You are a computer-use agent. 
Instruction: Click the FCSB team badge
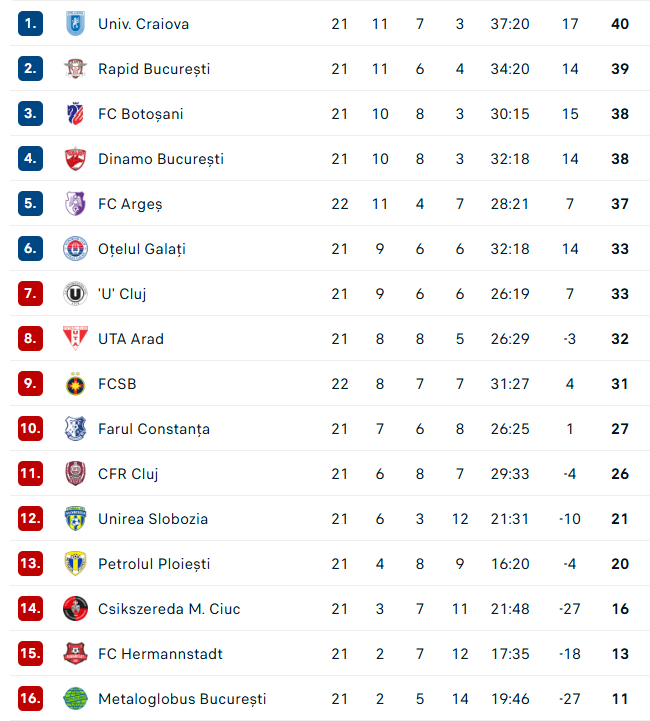tap(75, 384)
